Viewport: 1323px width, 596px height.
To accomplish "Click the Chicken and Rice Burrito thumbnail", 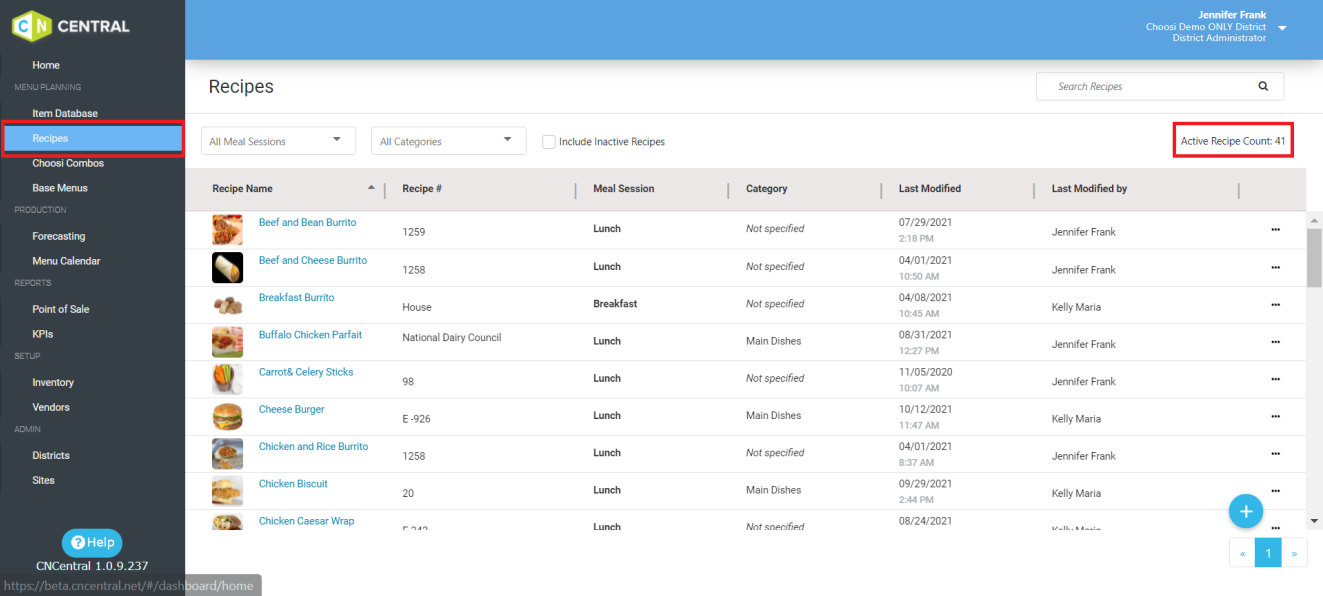I will [227, 454].
